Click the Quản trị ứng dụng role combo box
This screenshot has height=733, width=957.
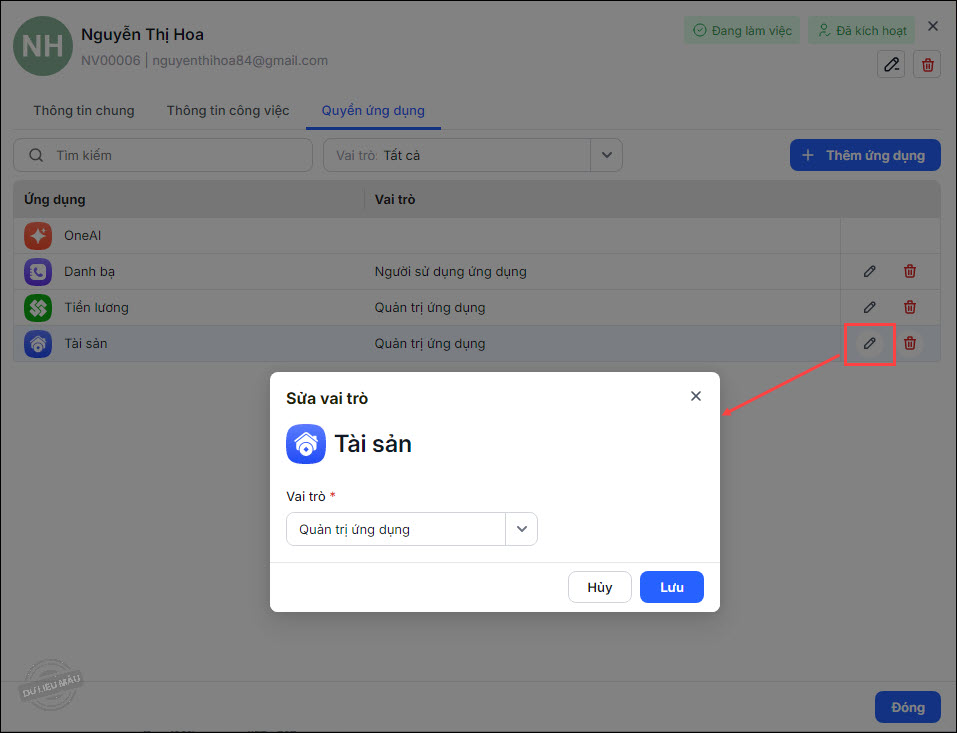(x=412, y=529)
